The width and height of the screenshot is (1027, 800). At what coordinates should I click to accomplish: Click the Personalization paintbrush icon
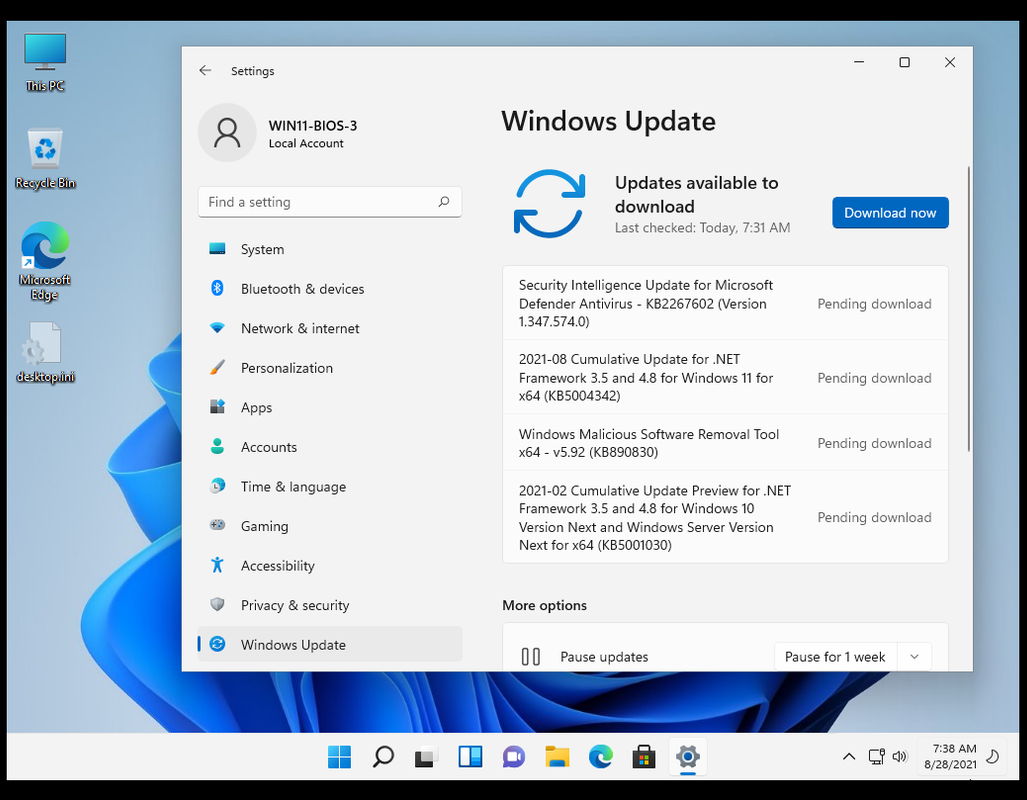217,368
